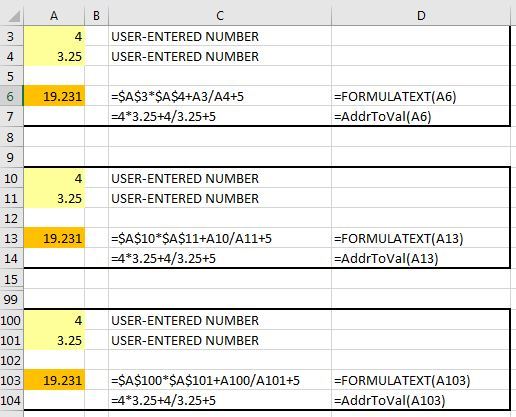Select column A header

54,16
